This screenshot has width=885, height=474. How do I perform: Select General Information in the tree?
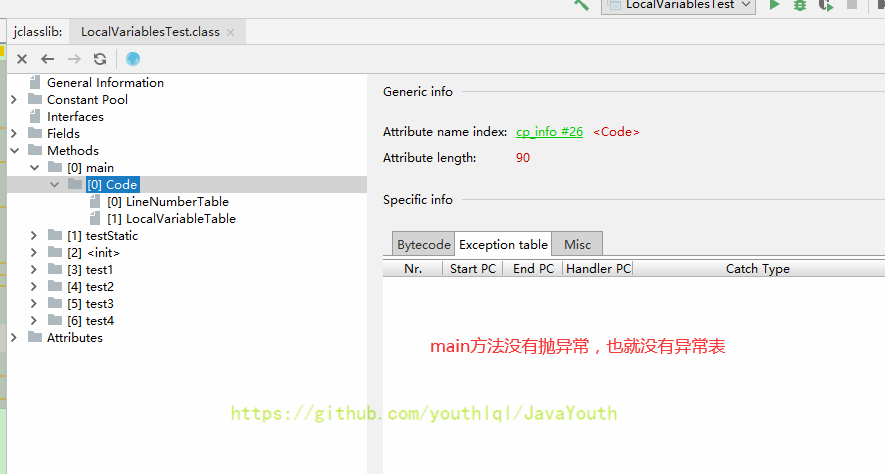105,83
